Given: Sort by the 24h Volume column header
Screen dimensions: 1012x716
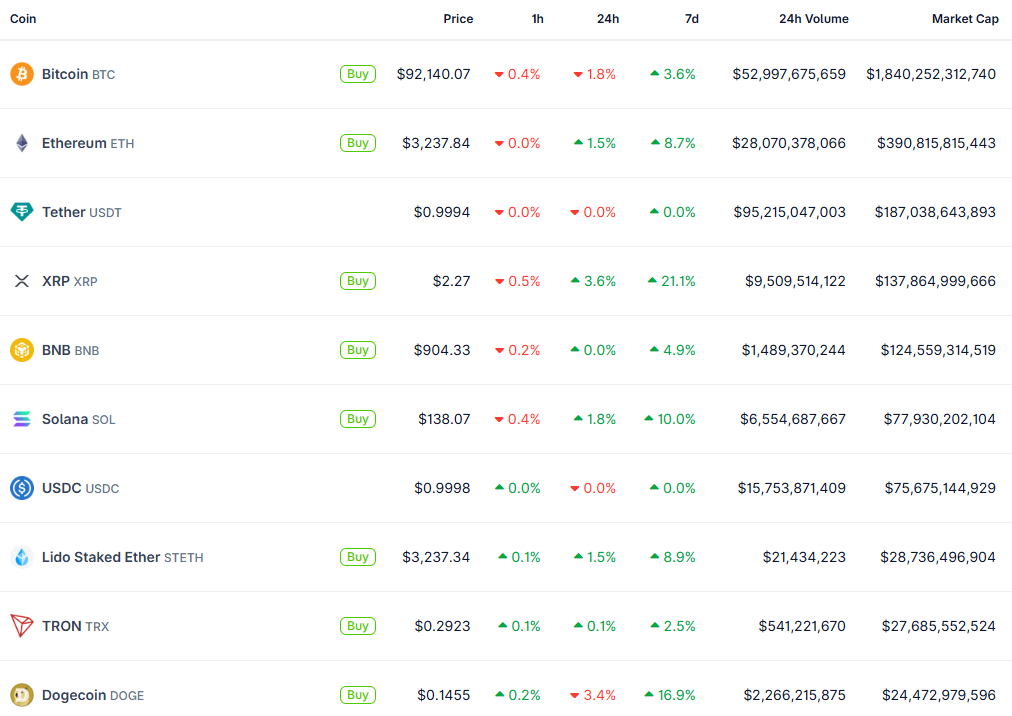Looking at the screenshot, I should pyautogui.click(x=813, y=19).
